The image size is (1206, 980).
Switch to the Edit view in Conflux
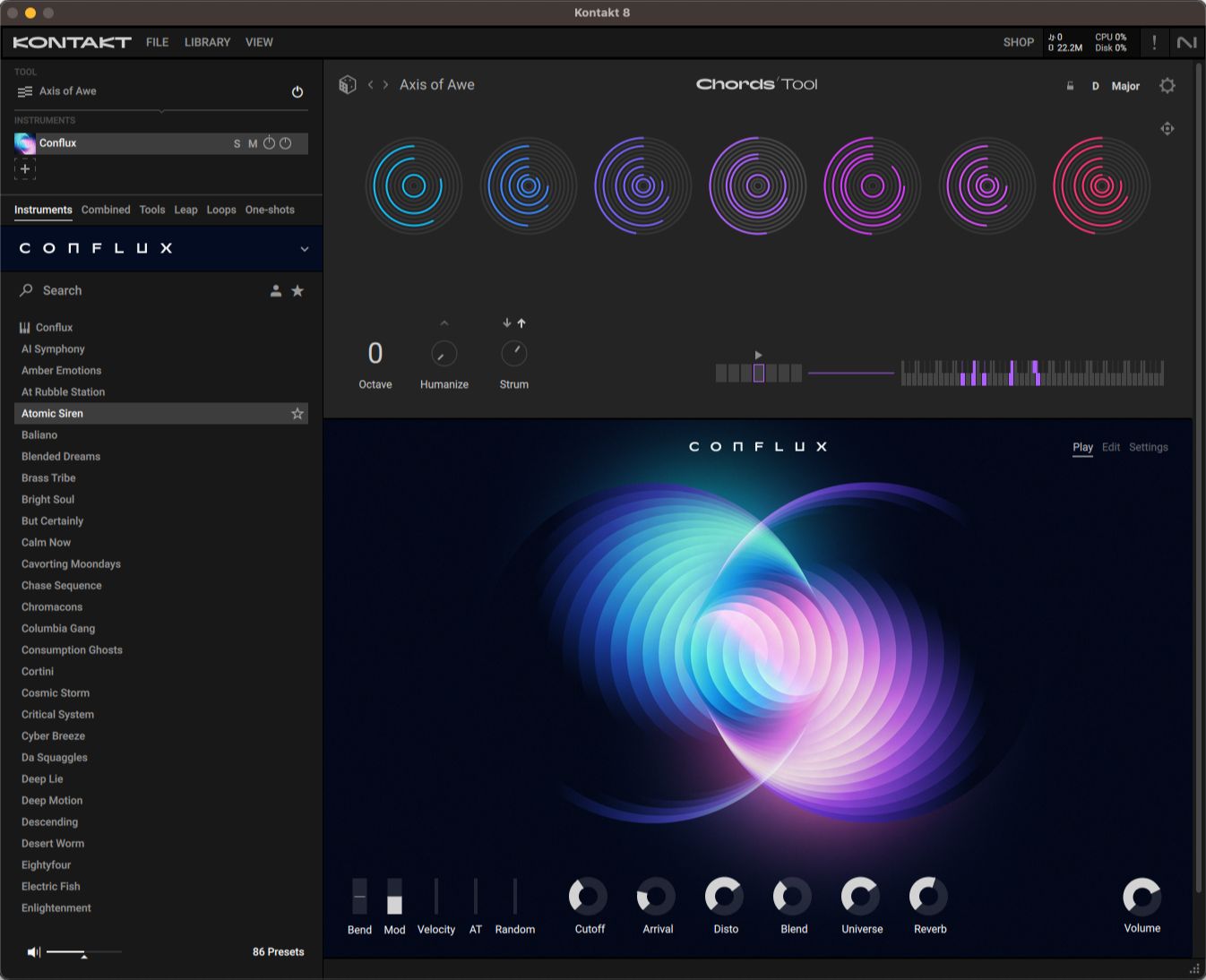(x=1111, y=447)
